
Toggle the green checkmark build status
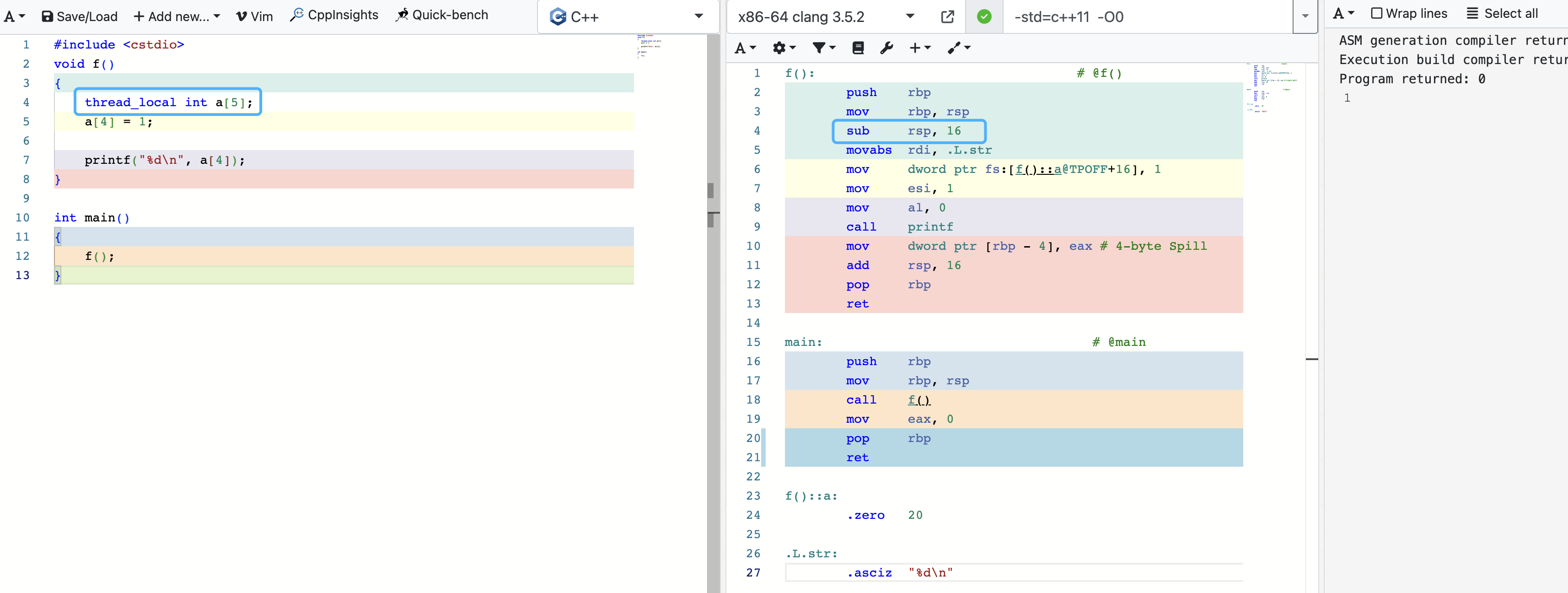point(984,16)
